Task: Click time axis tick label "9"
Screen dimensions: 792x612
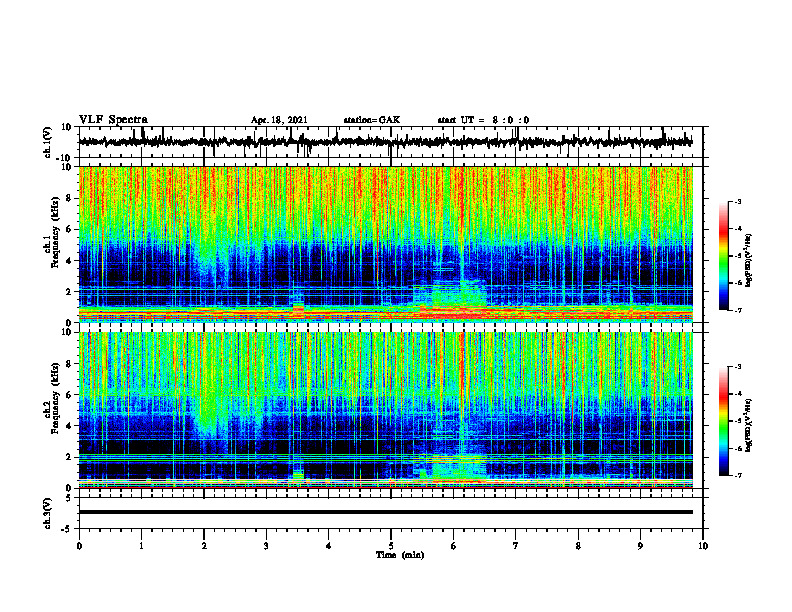Action: pyautogui.click(x=640, y=546)
